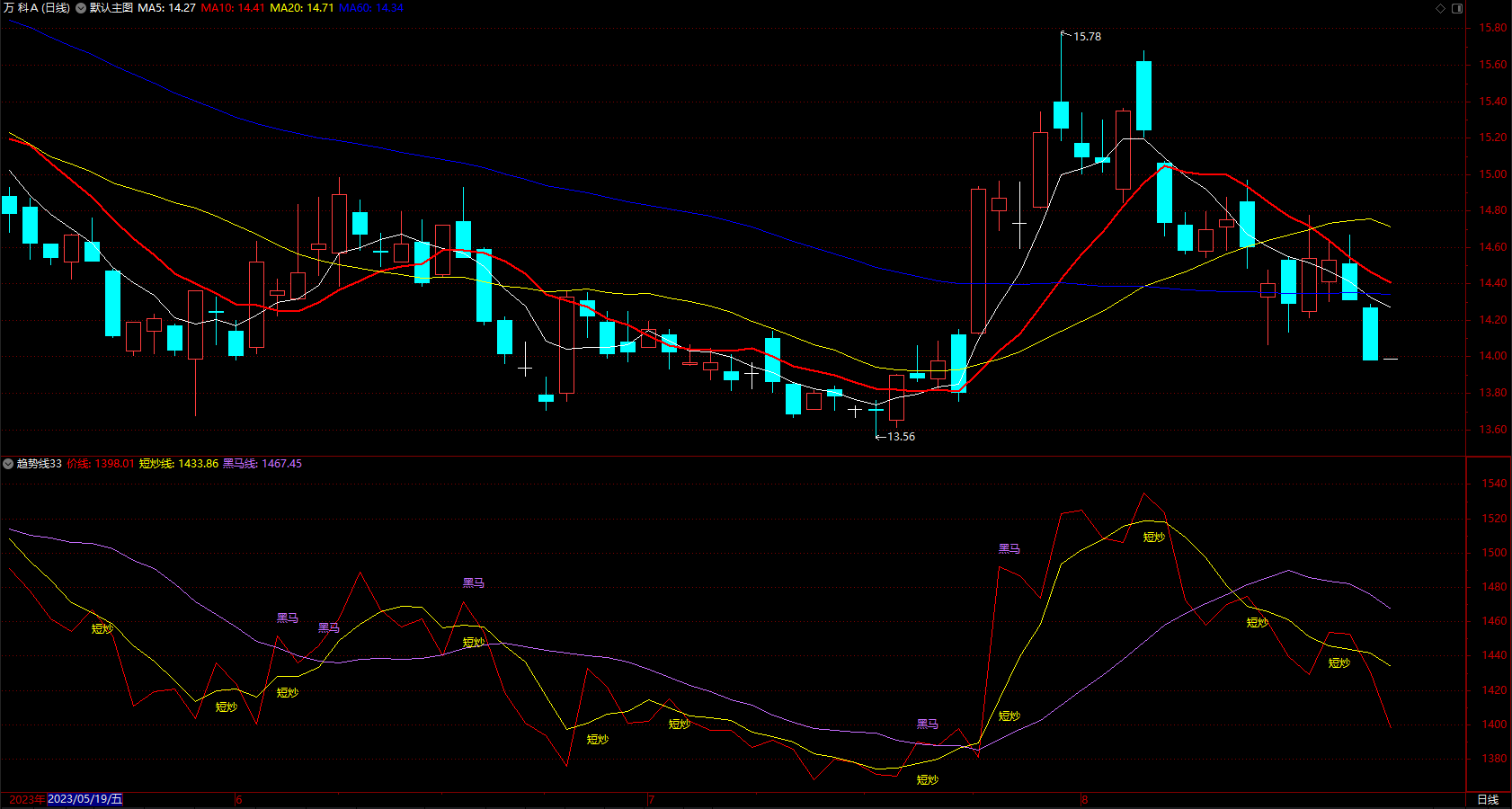Click the 日线 period button at bottom right

point(1488,799)
